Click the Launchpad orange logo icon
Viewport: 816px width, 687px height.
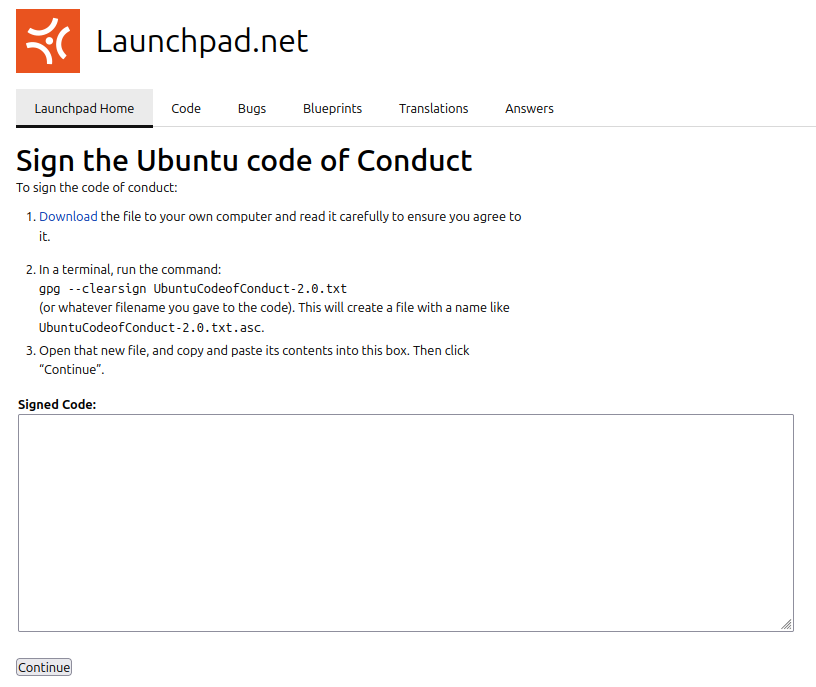(48, 41)
